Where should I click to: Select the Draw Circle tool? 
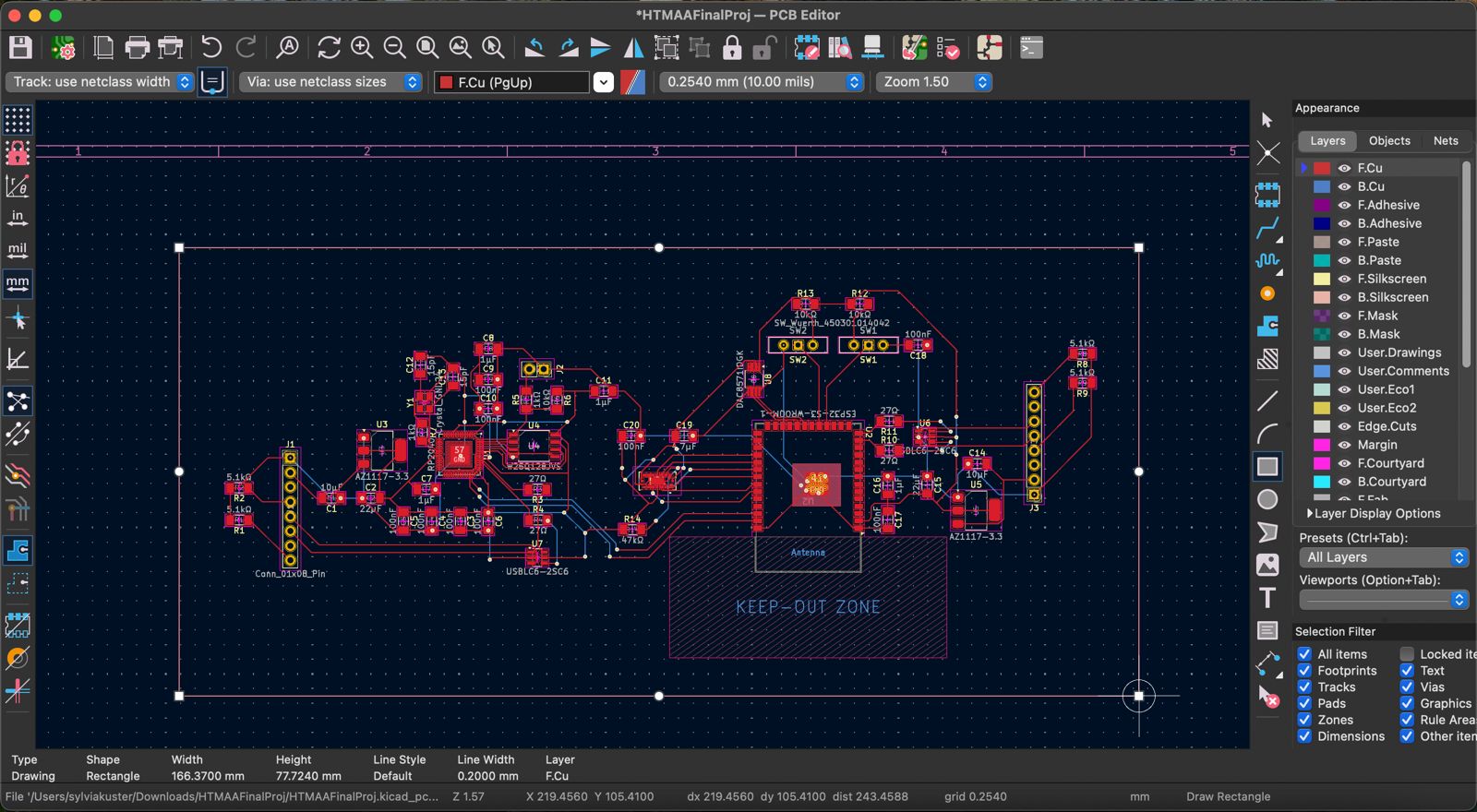[x=1267, y=499]
